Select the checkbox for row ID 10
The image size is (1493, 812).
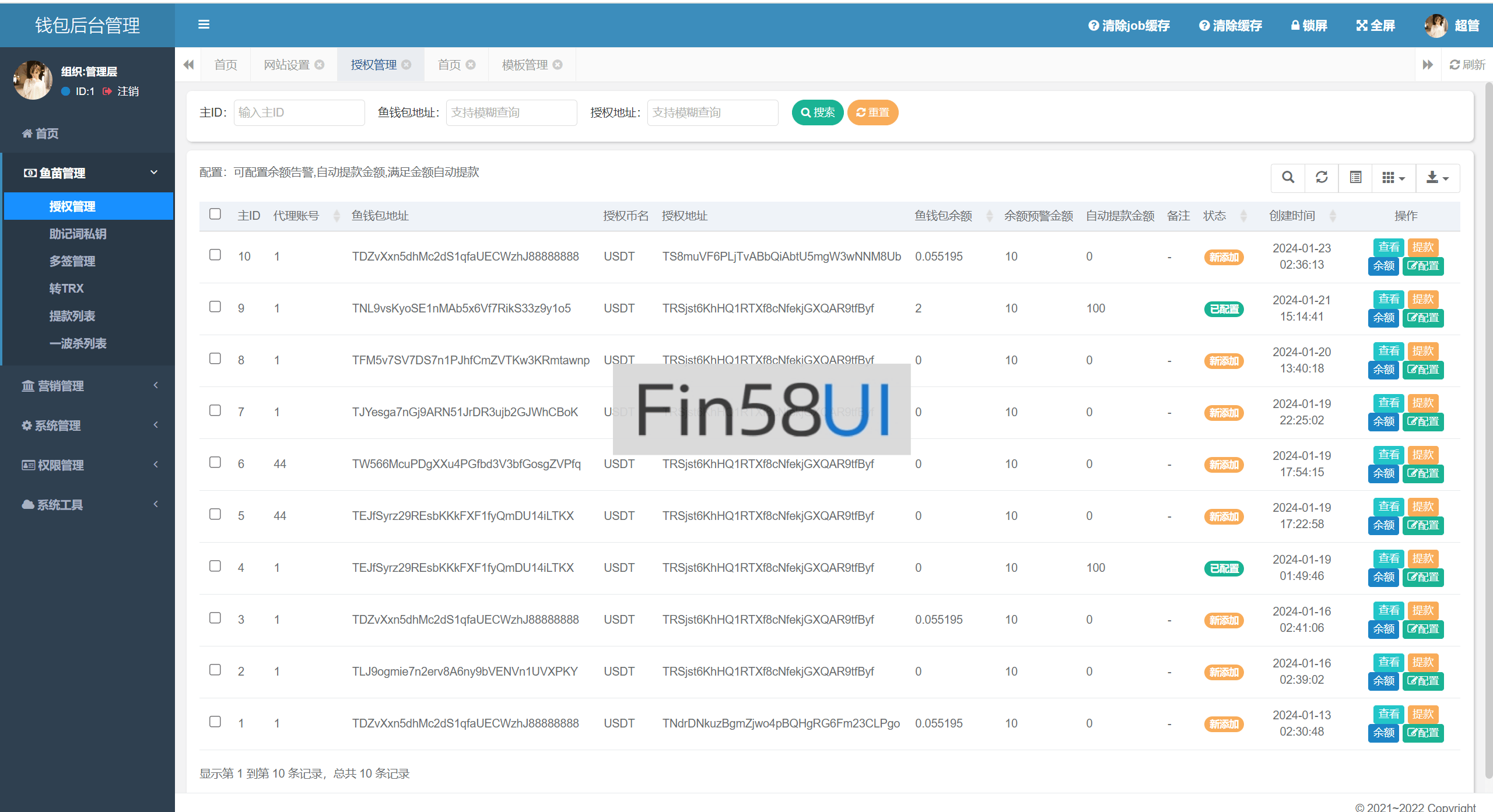point(215,255)
